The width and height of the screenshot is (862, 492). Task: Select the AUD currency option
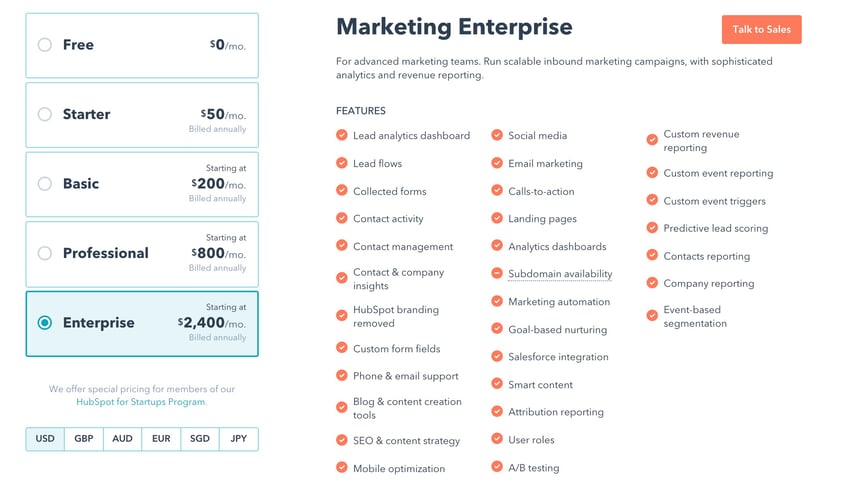pyautogui.click(x=123, y=439)
